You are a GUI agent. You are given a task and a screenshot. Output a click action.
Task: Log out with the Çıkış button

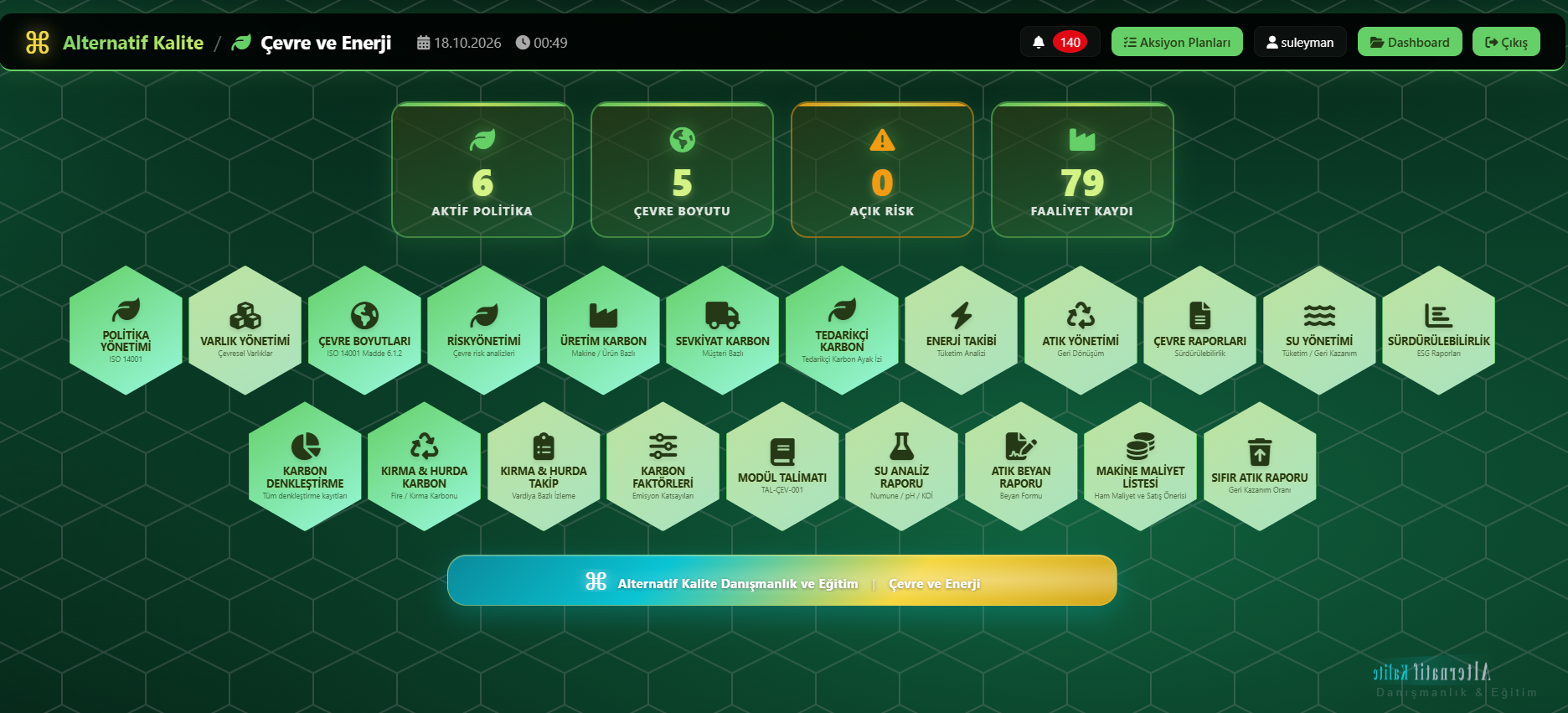1506,42
